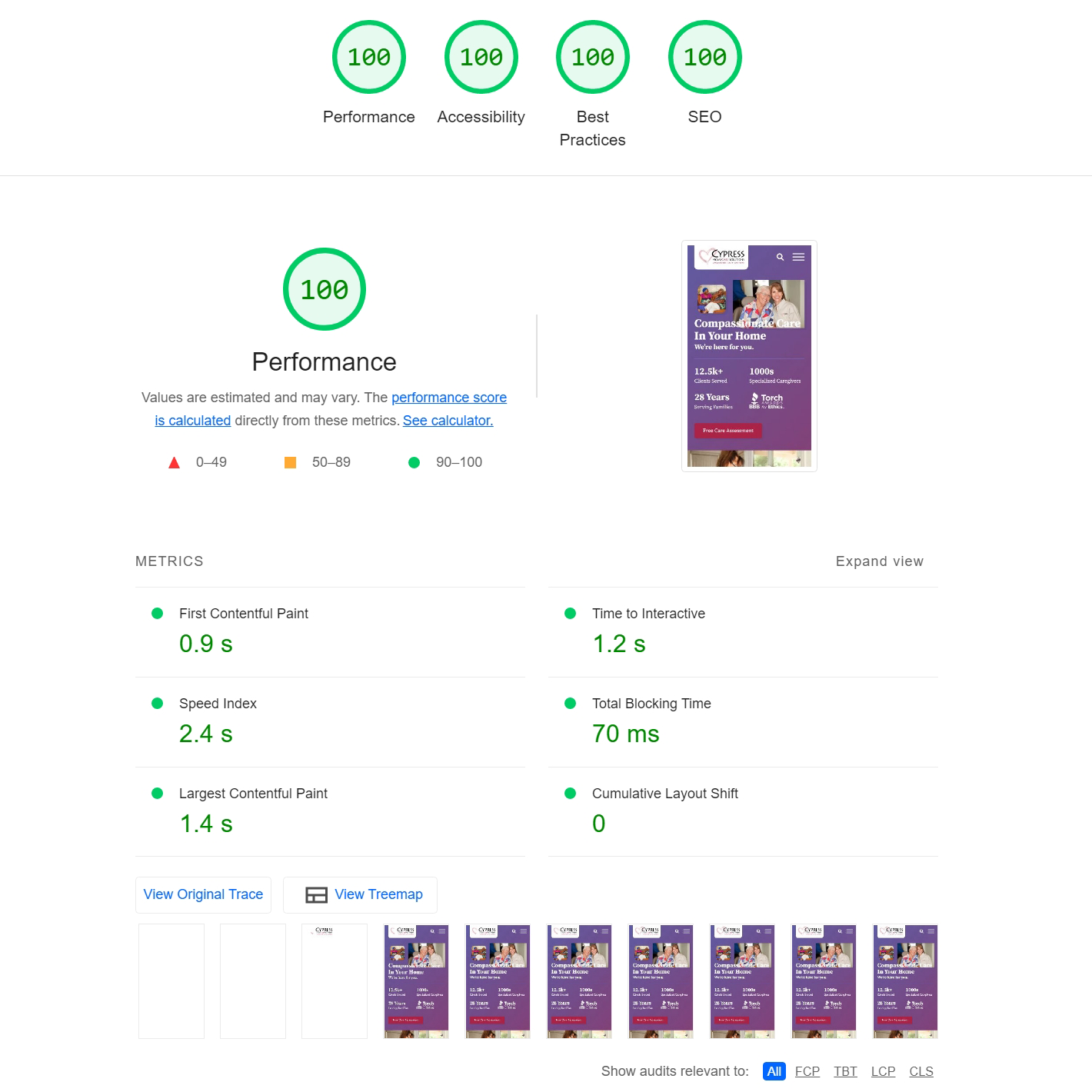Image resolution: width=1092 pixels, height=1092 pixels.
Task: Click the red triangle 0–49 legend icon
Action: (x=175, y=463)
